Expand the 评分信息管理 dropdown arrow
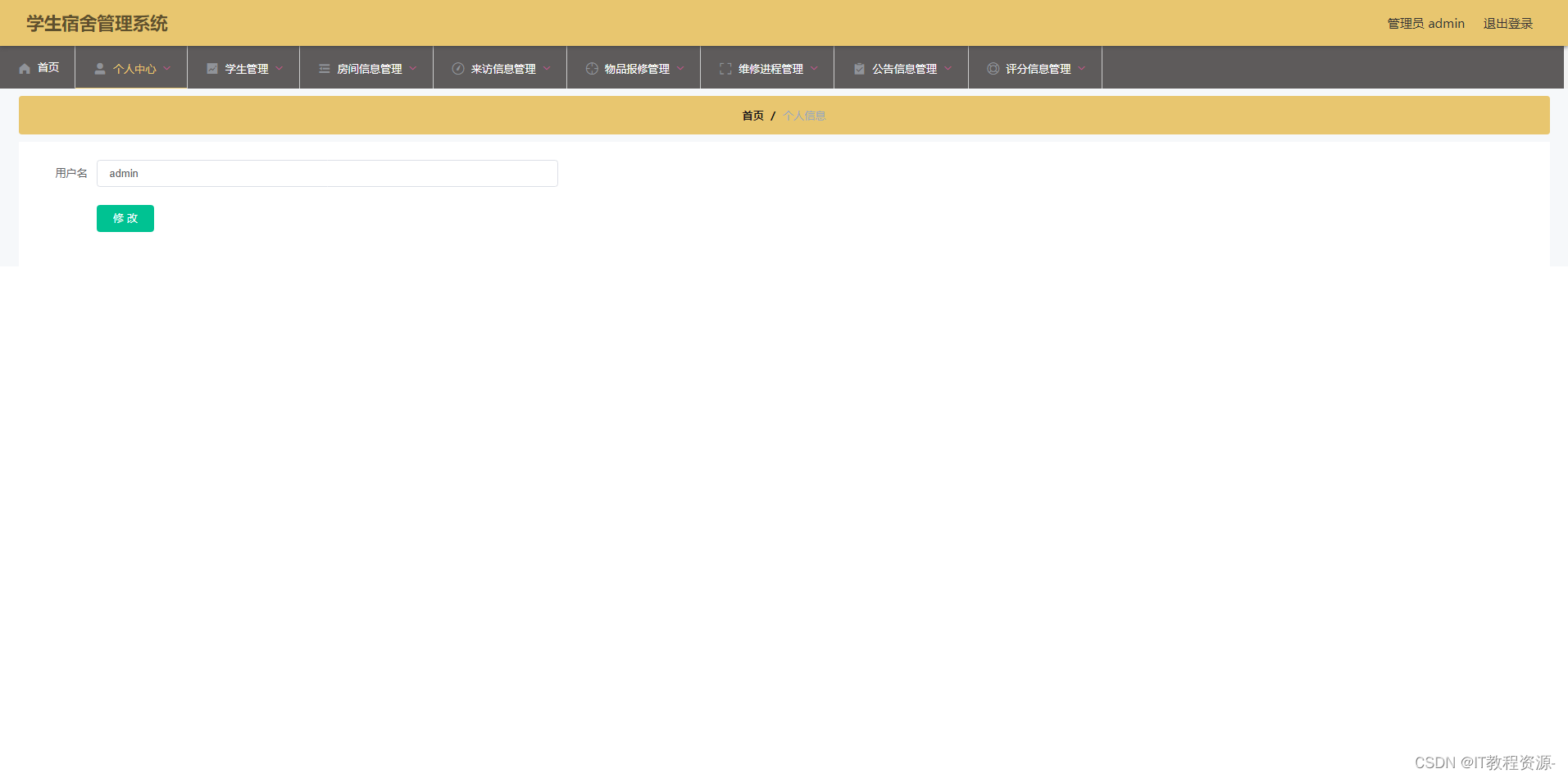Image resolution: width=1568 pixels, height=778 pixels. (1082, 69)
